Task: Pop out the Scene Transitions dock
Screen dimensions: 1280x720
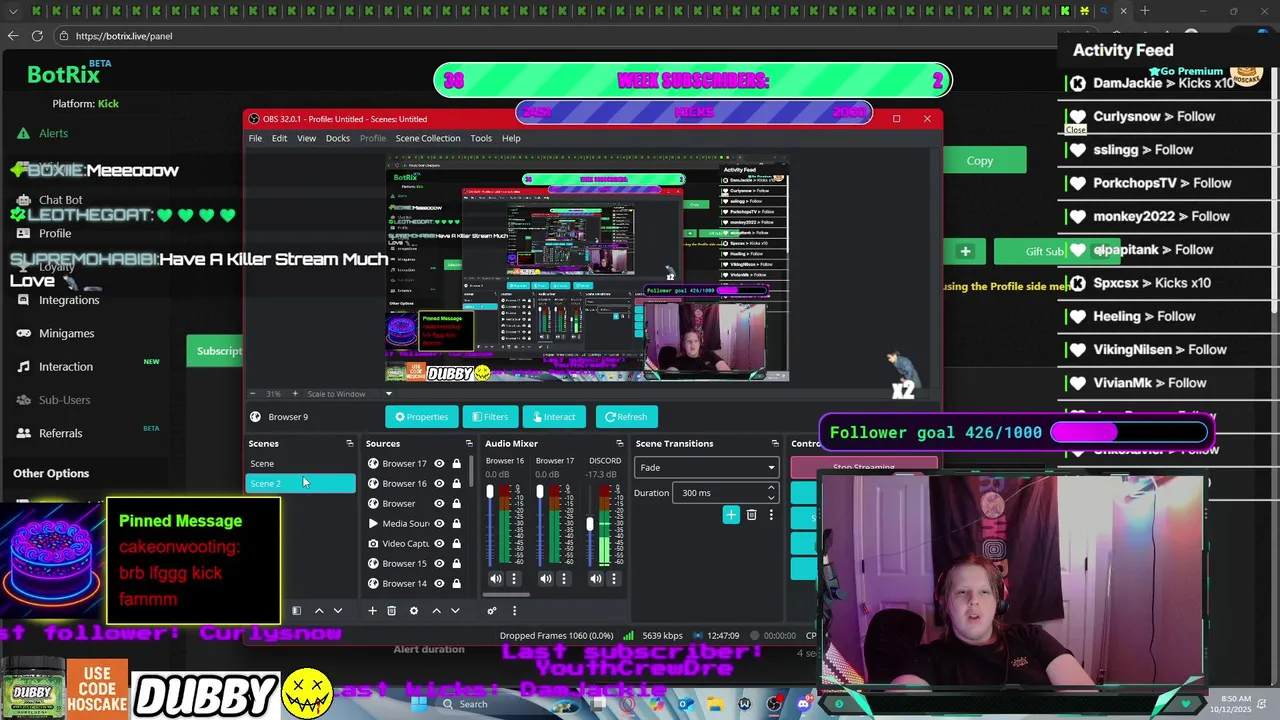Action: [775, 444]
